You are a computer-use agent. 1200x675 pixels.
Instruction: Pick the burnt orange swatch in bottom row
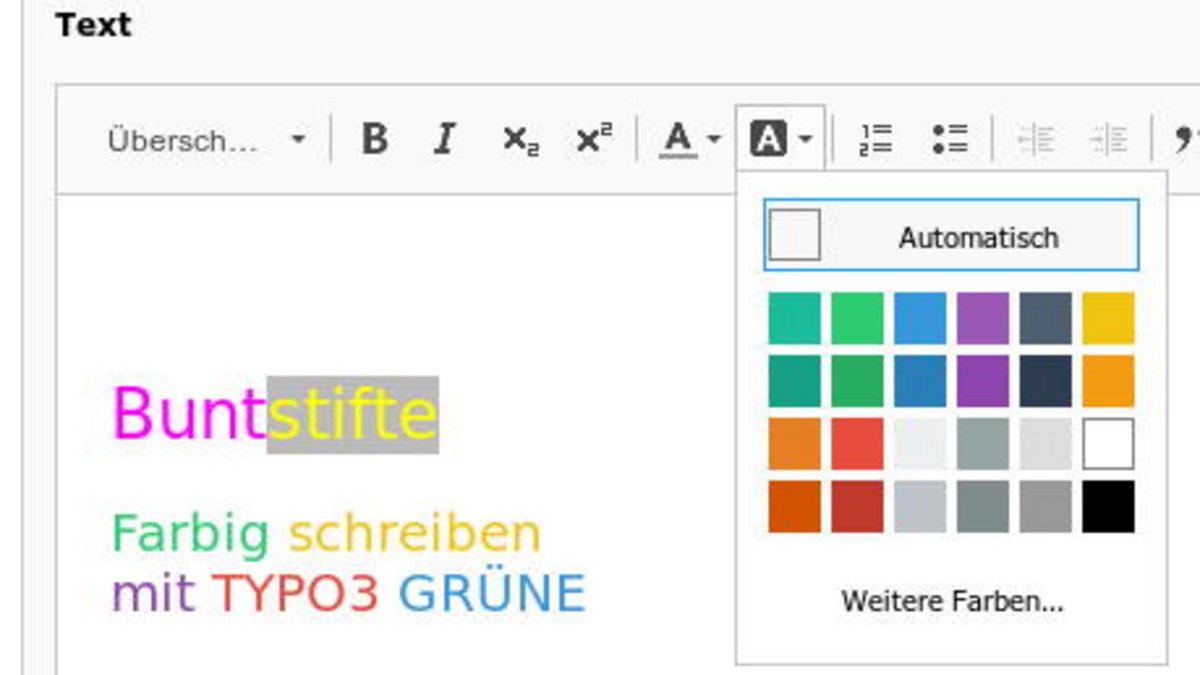point(795,506)
